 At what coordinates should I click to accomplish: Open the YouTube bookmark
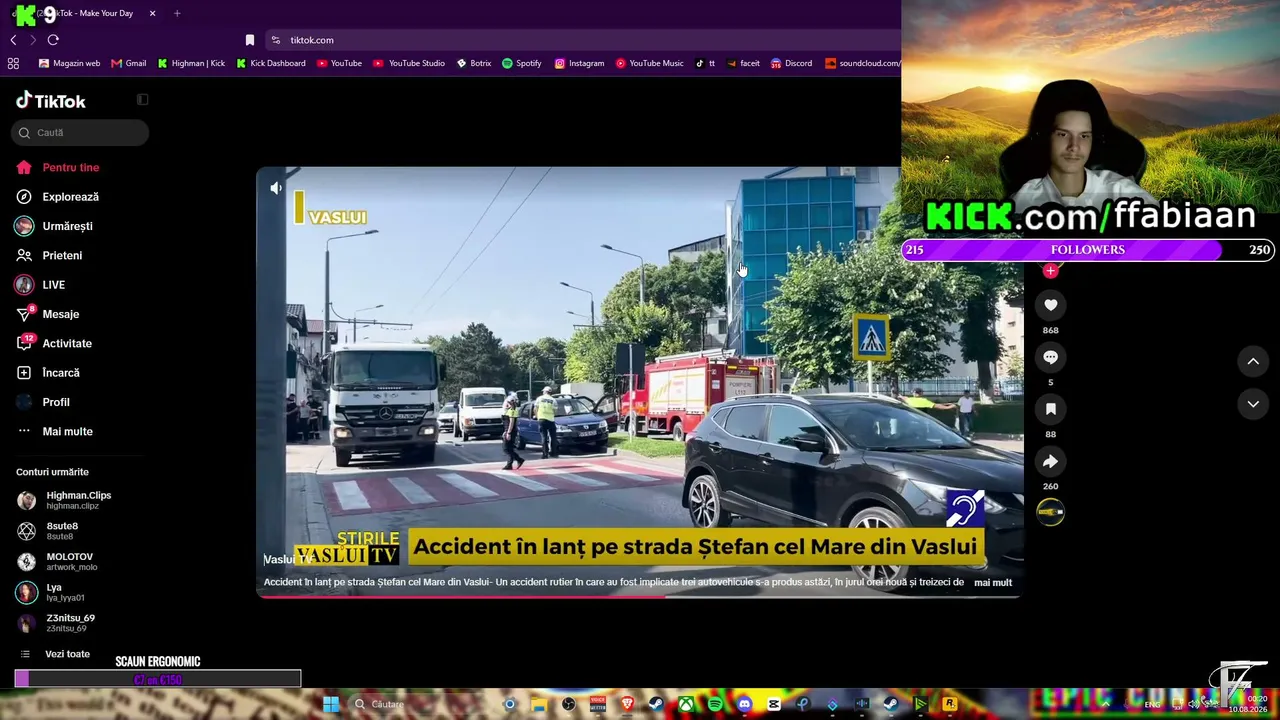point(339,63)
